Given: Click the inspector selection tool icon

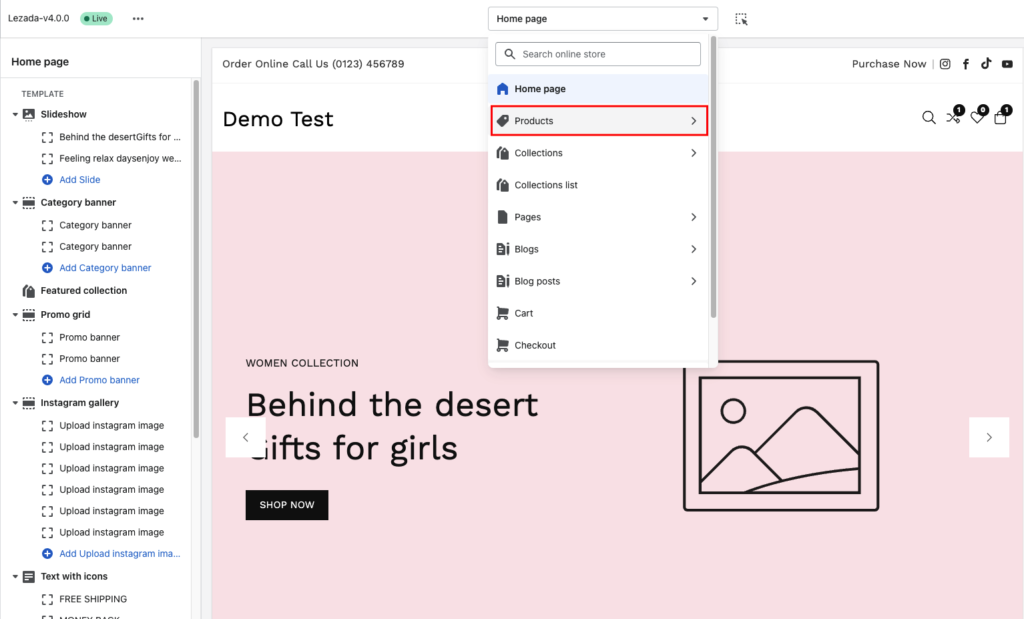Looking at the screenshot, I should pyautogui.click(x=741, y=19).
